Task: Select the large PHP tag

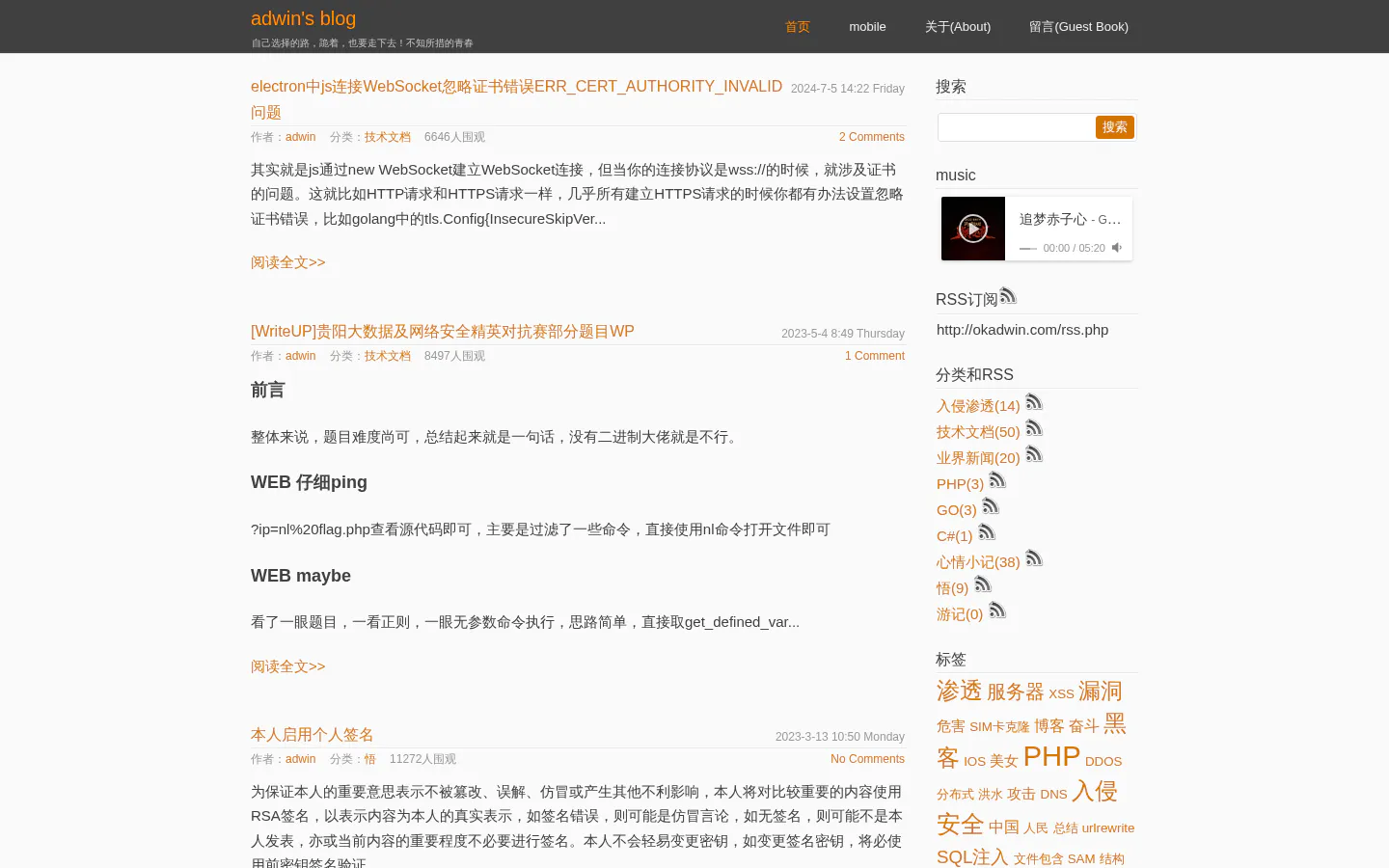Action: click(1051, 756)
